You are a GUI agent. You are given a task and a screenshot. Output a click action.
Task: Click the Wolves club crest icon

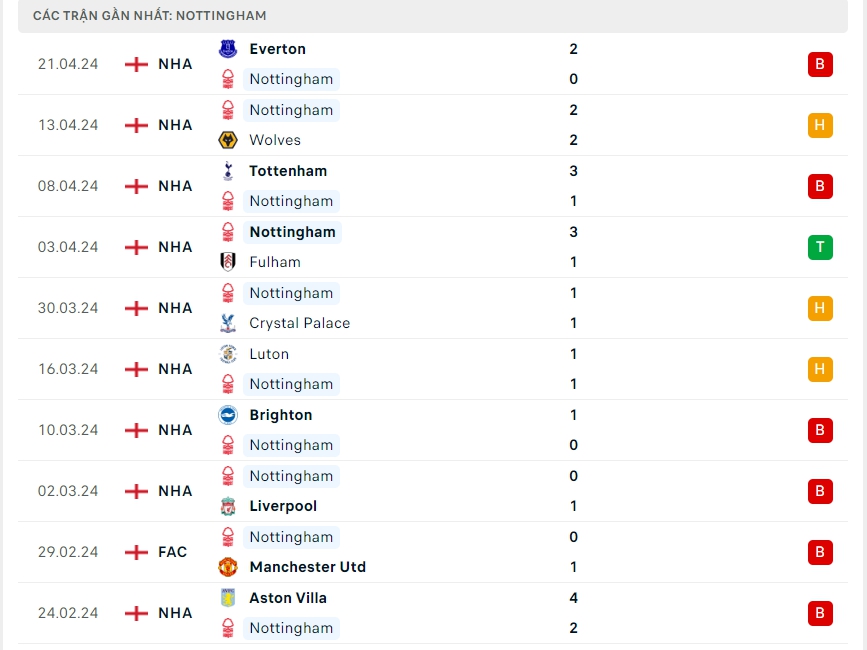pyautogui.click(x=229, y=140)
